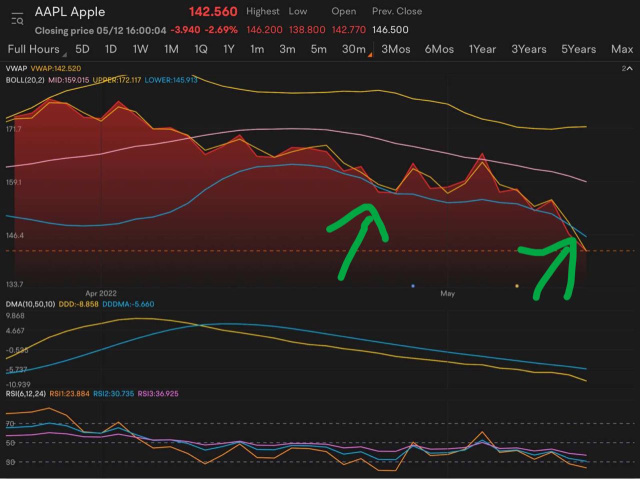Choose the 1Y timeframe tab
640x479 pixels.
coord(229,49)
